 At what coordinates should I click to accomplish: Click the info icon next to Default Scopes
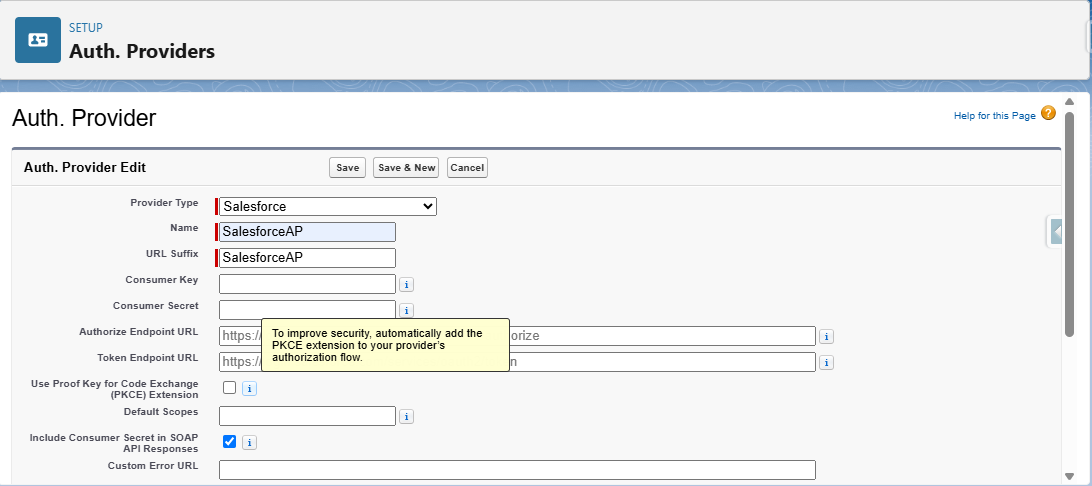click(406, 416)
